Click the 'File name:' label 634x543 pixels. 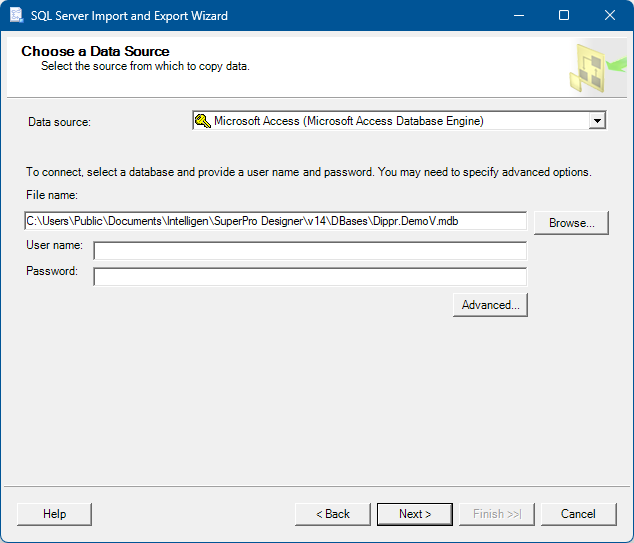(52, 195)
